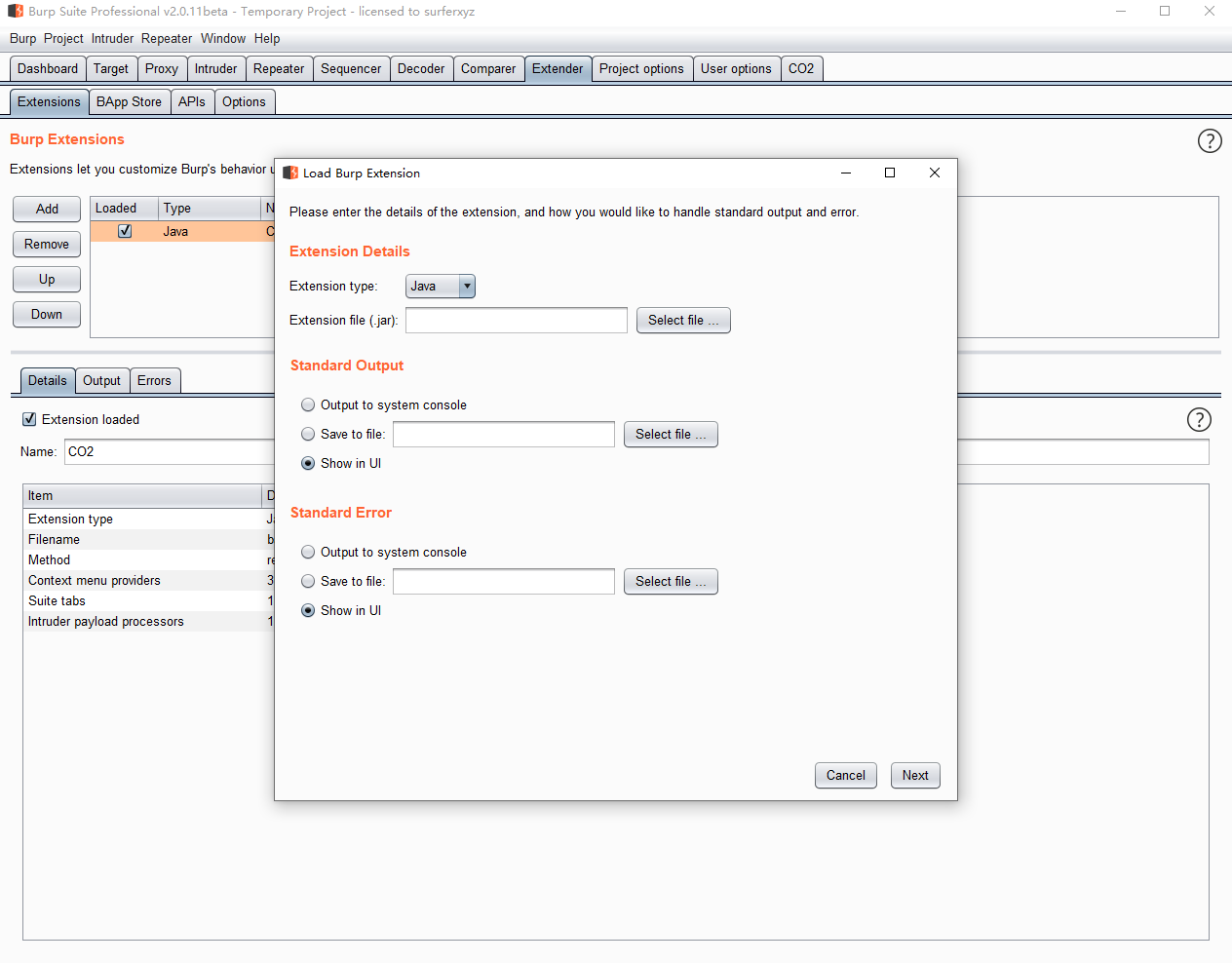1232x963 pixels.
Task: Click the help icon beside Burp Extensions heading
Action: [x=1209, y=141]
